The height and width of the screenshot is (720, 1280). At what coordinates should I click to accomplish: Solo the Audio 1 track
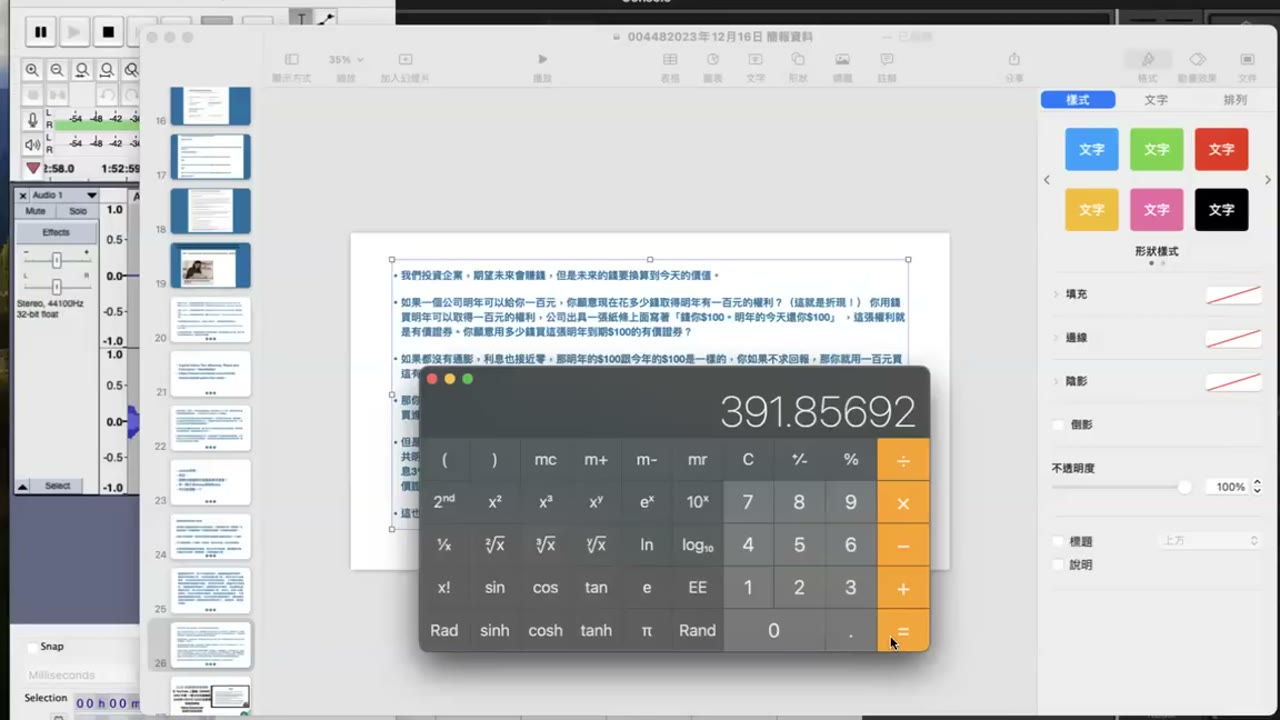pos(78,211)
